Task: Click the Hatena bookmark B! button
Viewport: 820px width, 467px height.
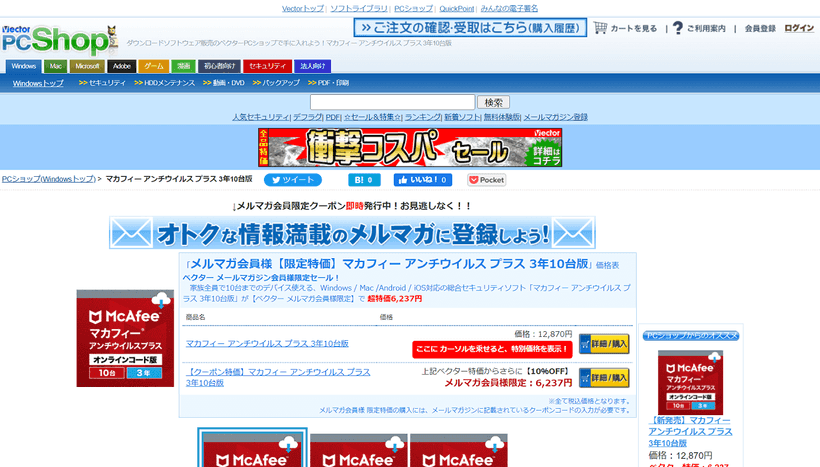Action: pyautogui.click(x=364, y=180)
